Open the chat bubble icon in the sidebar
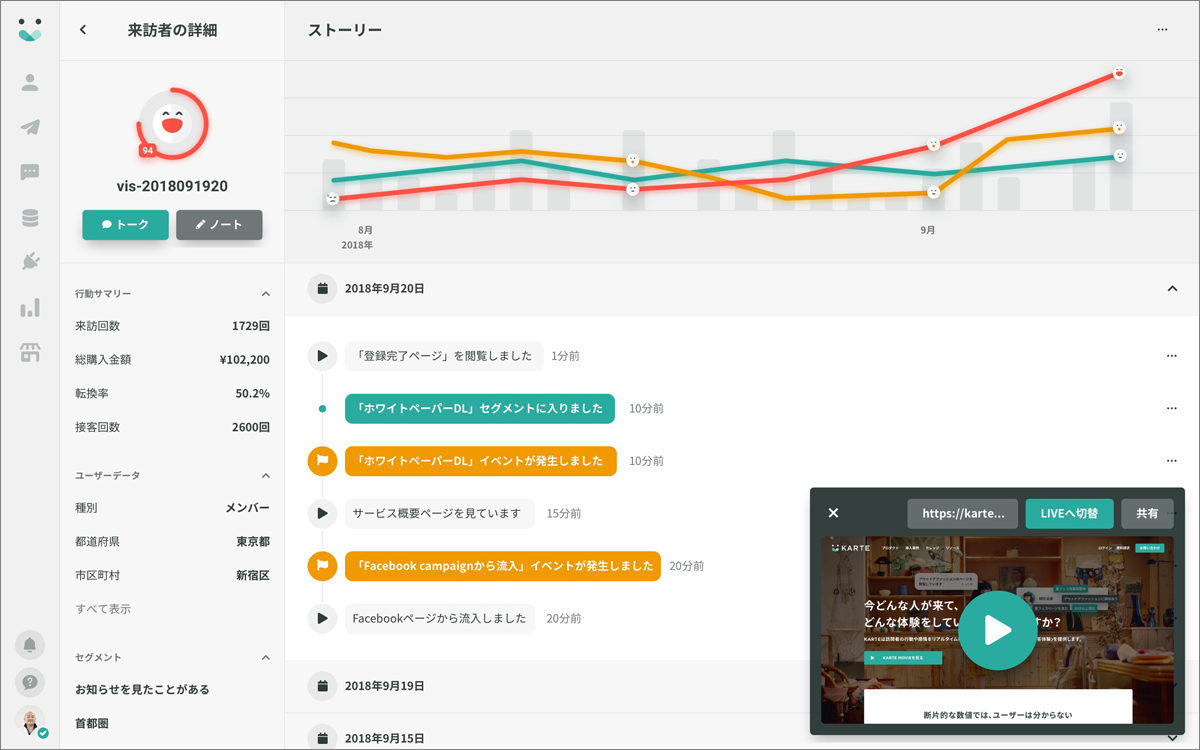The image size is (1200, 750). point(30,172)
